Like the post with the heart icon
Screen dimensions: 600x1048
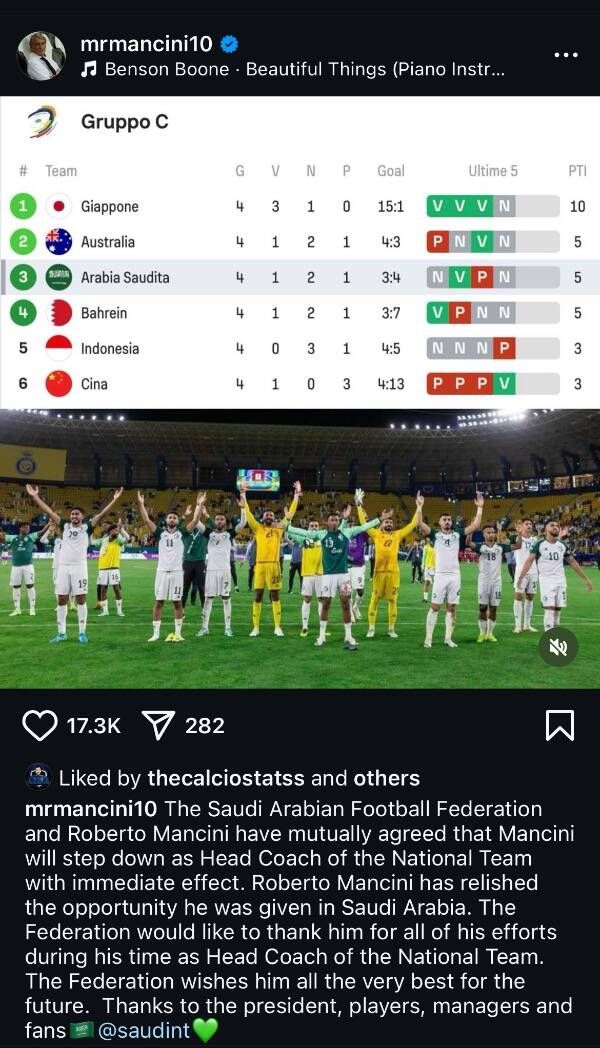click(40, 725)
